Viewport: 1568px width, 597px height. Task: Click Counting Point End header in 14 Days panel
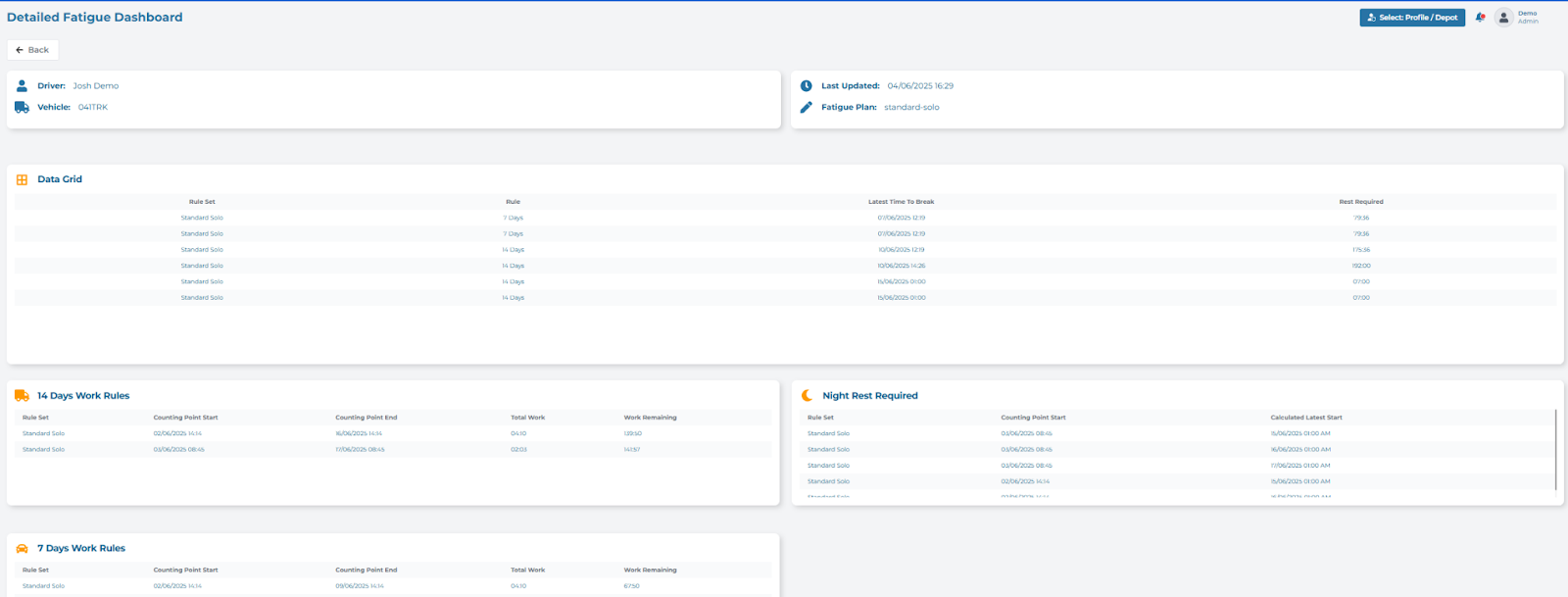pyautogui.click(x=367, y=418)
